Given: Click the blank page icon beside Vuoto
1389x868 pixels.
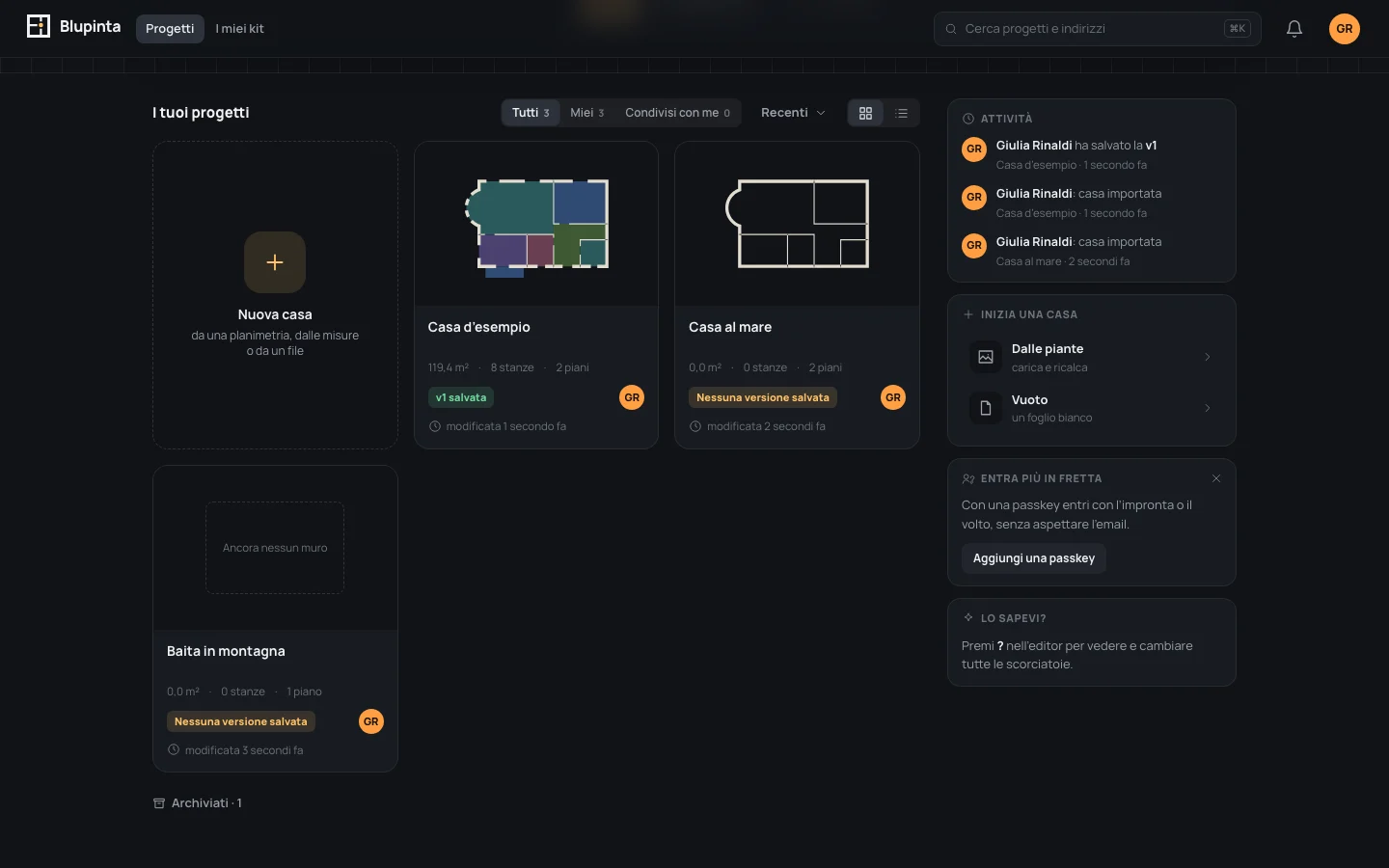Looking at the screenshot, I should click(986, 408).
